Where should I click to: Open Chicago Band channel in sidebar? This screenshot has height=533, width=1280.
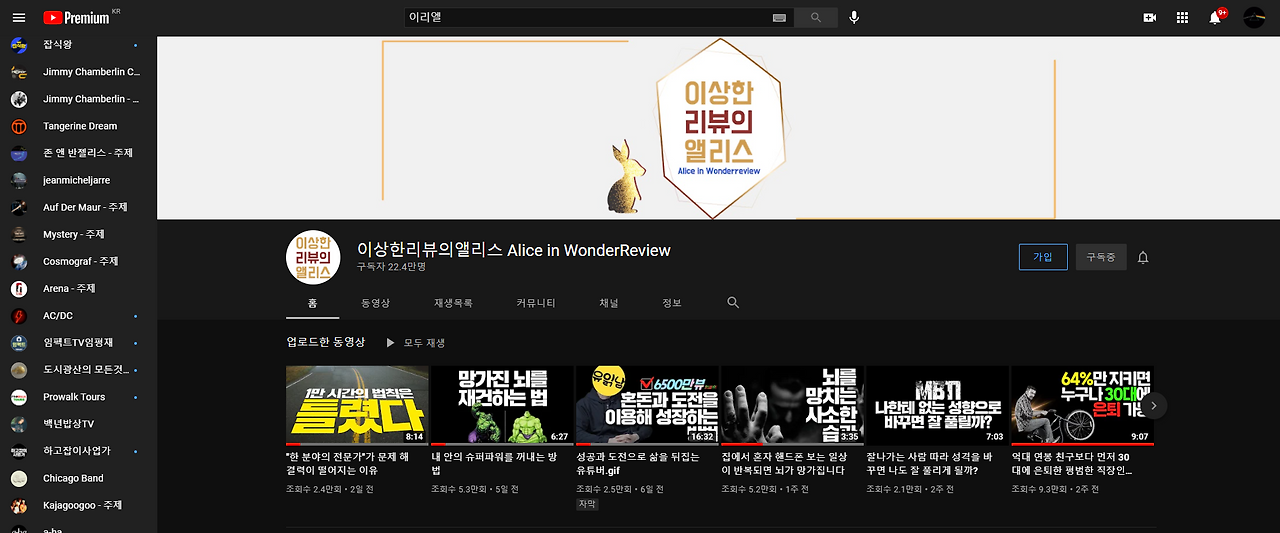click(x=76, y=478)
